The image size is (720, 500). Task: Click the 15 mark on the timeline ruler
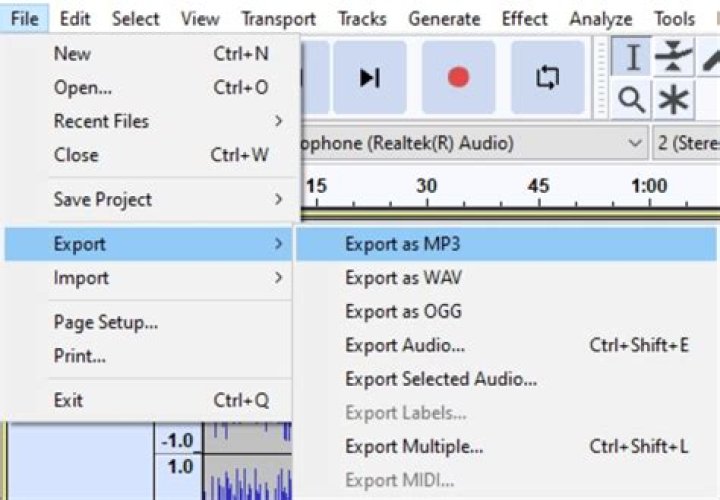coord(316,186)
